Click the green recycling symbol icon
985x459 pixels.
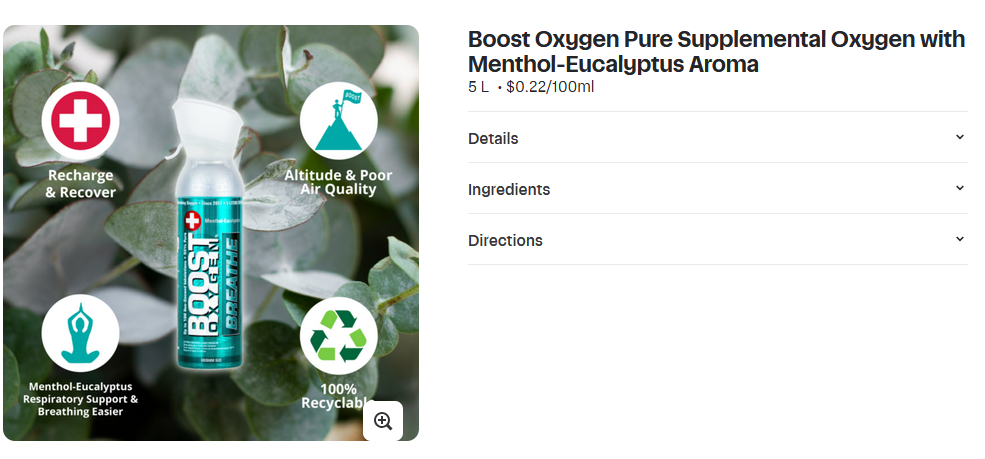pos(339,335)
